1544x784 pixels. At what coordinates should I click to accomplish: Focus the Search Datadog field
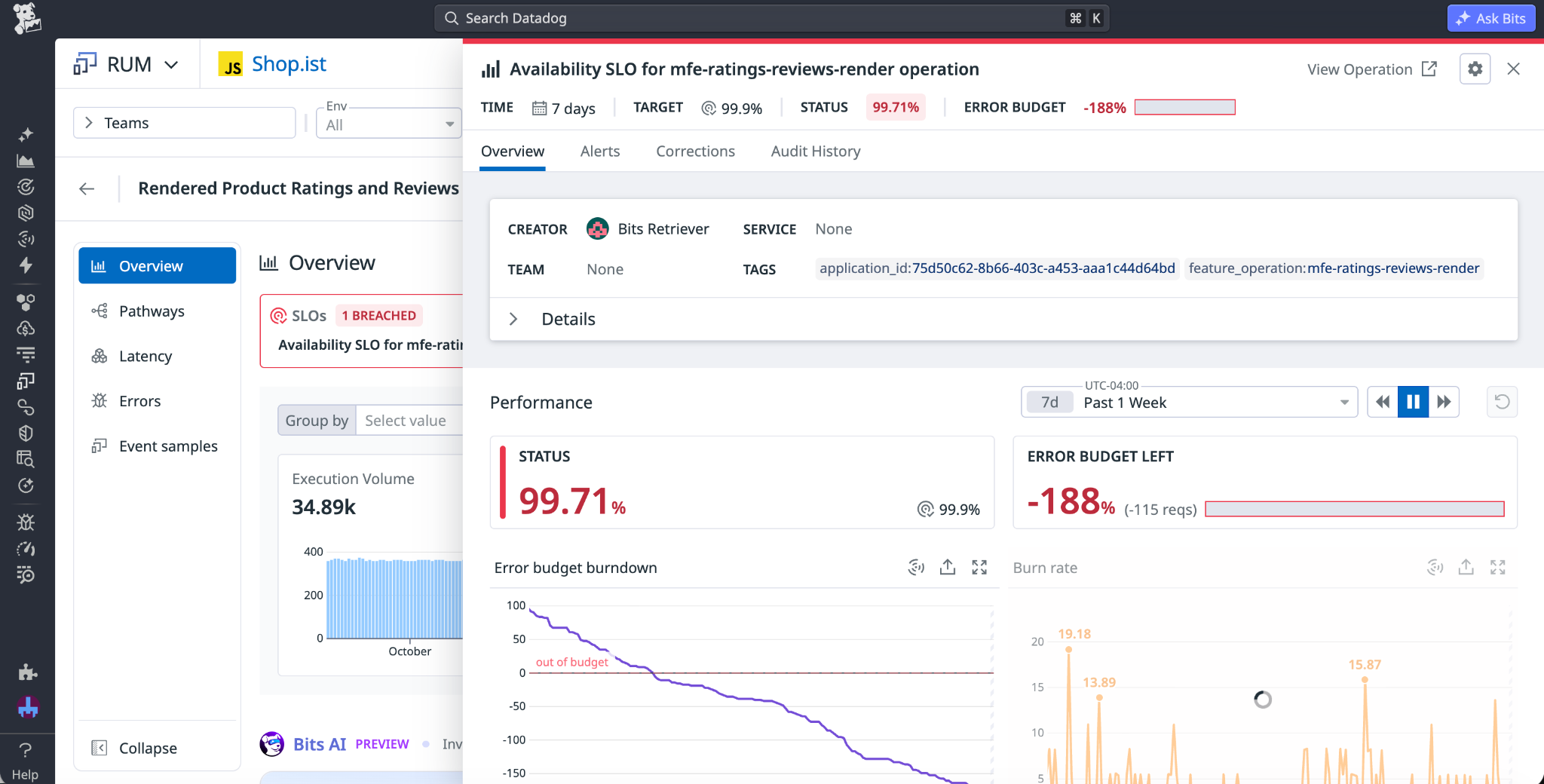click(770, 18)
